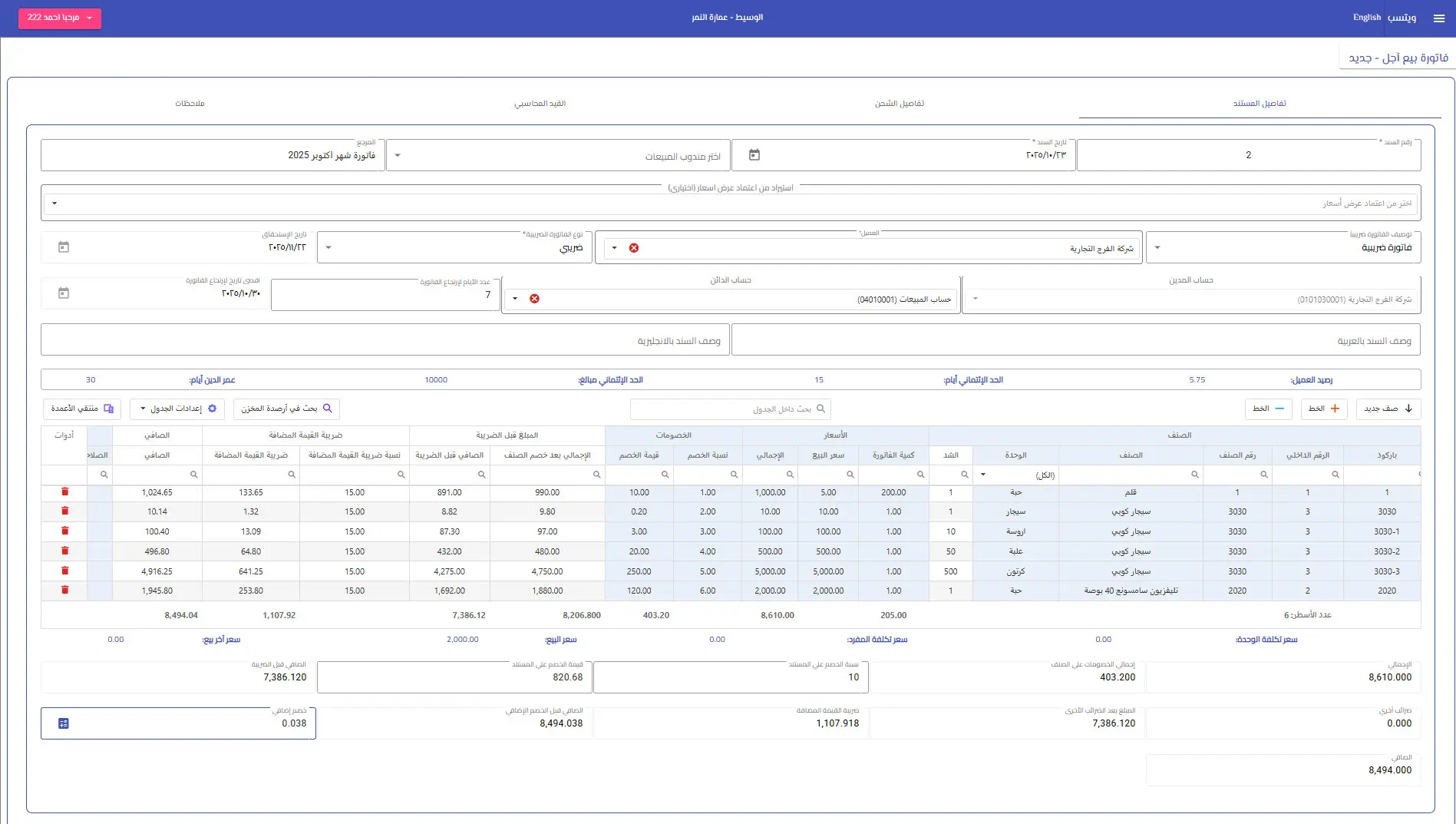Screen dimensions: 1456x824
Task: Open due date calendar icon
Action: pyautogui.click(x=64, y=247)
